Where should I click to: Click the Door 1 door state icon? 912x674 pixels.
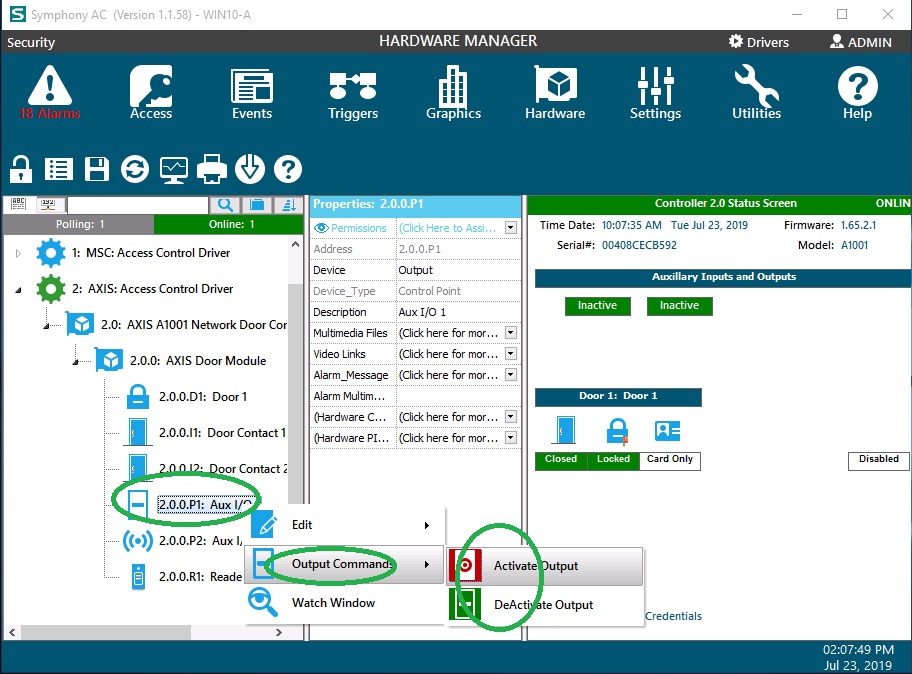[565, 431]
